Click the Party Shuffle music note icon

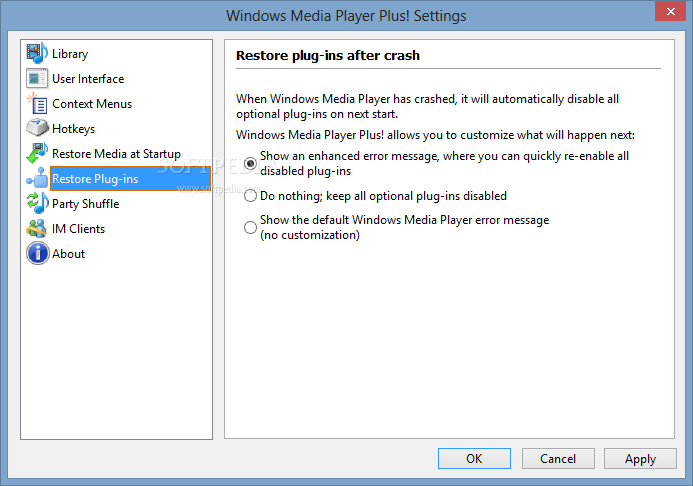[37, 203]
